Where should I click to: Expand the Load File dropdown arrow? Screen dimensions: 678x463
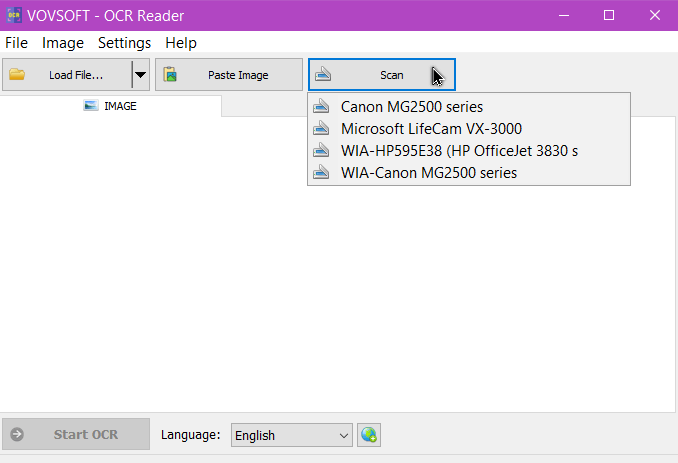point(141,75)
